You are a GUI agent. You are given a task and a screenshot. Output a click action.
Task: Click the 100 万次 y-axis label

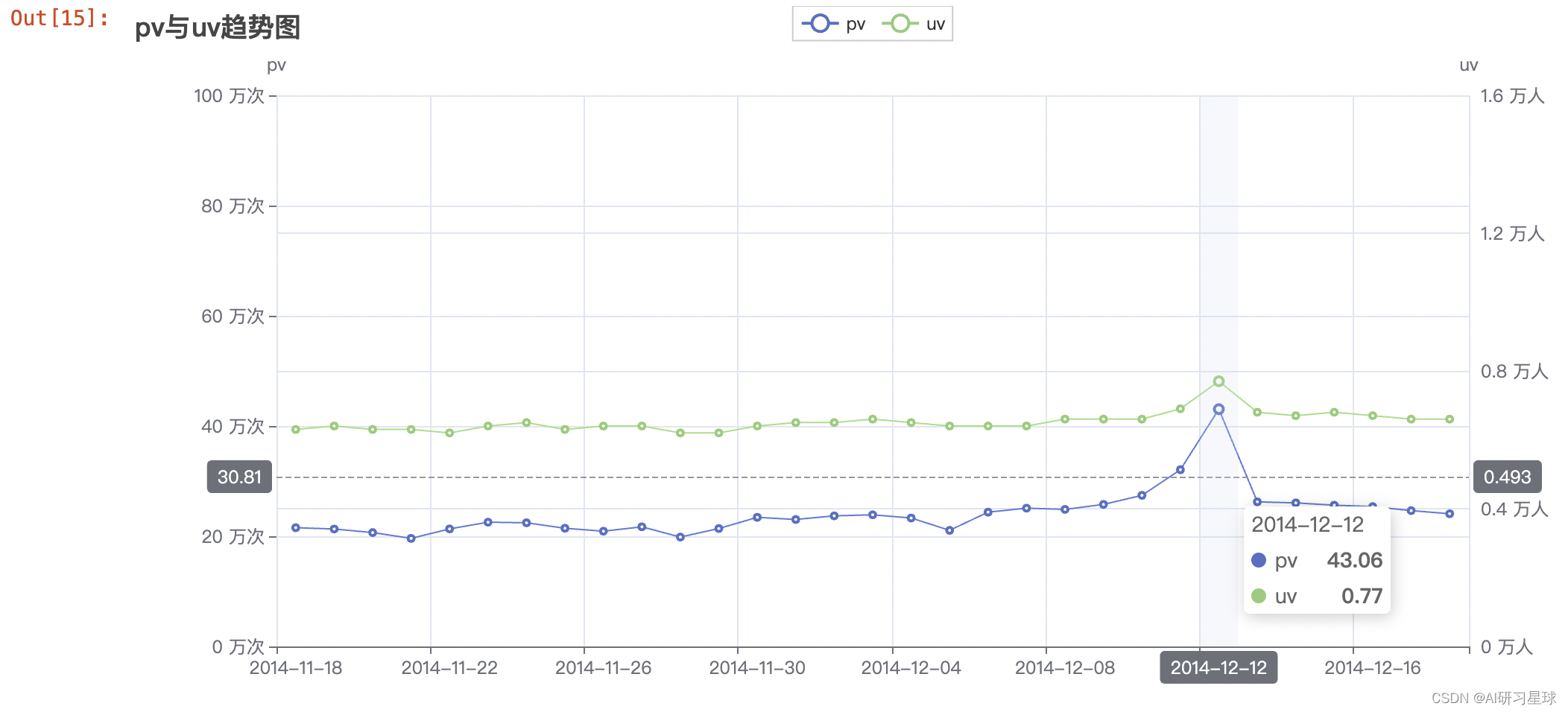click(229, 96)
